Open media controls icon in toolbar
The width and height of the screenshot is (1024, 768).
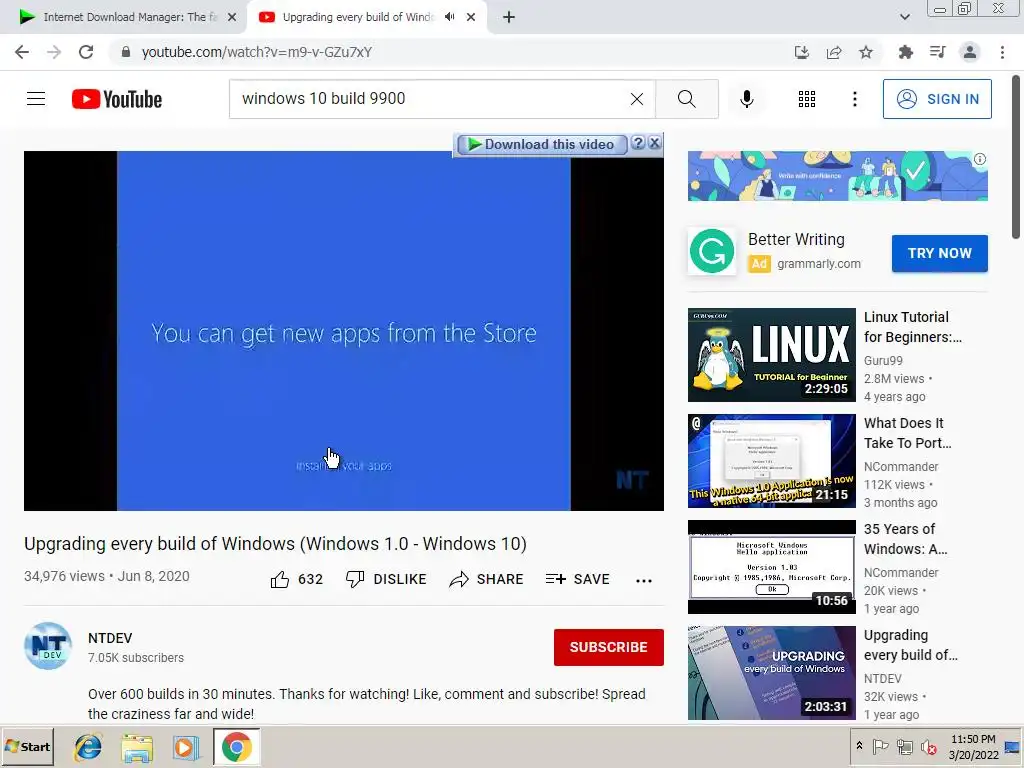coord(938,52)
